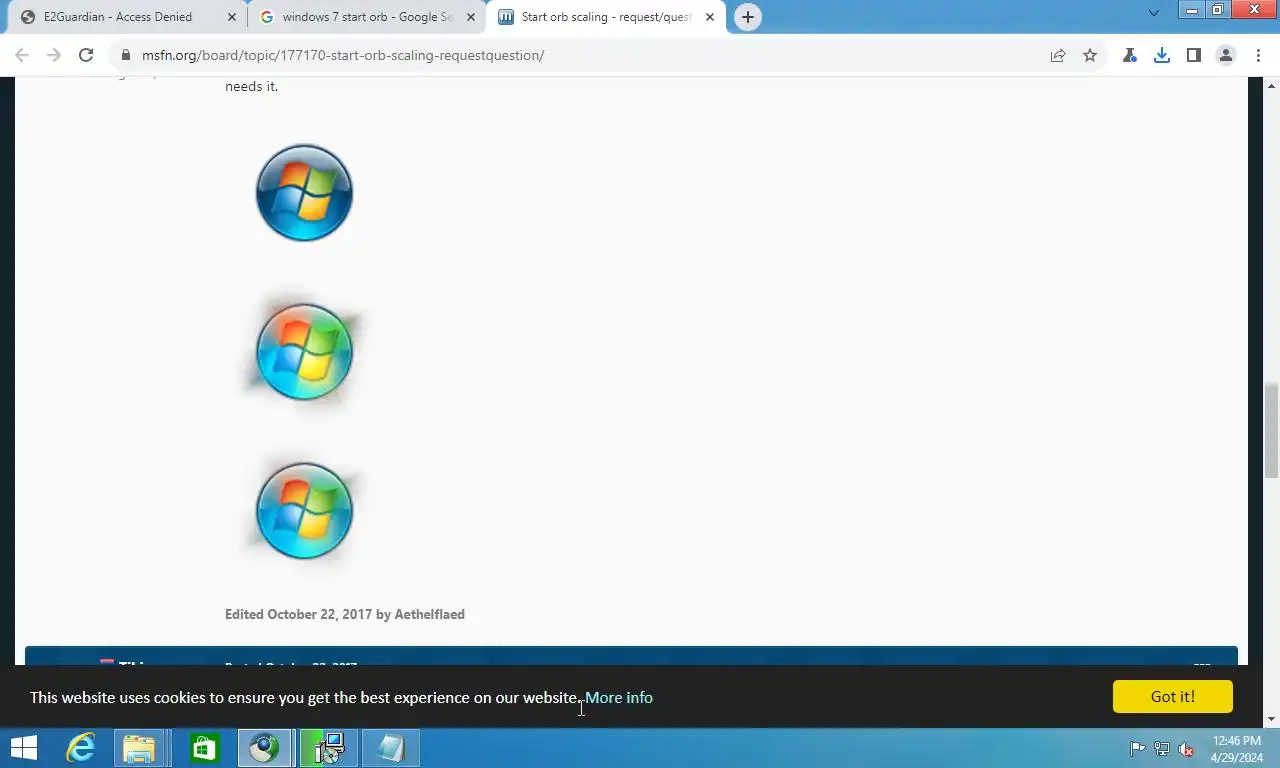The height and width of the screenshot is (768, 1280).
Task: Toggle the browser side panel
Action: (1194, 55)
